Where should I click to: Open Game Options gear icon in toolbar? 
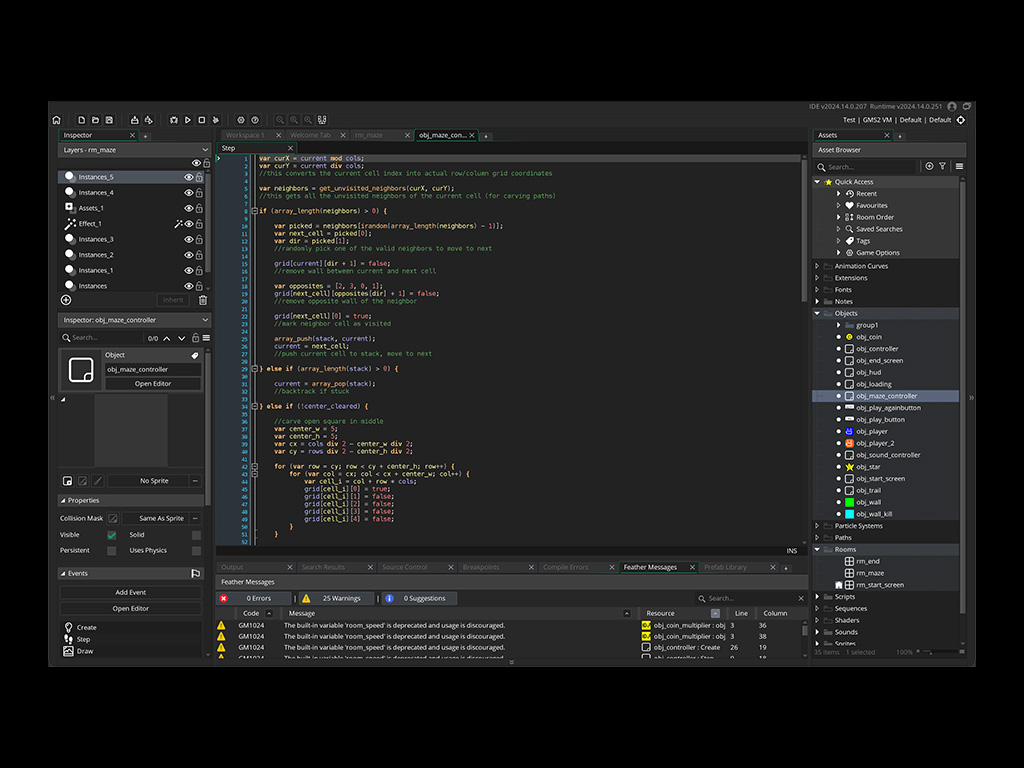pos(240,120)
